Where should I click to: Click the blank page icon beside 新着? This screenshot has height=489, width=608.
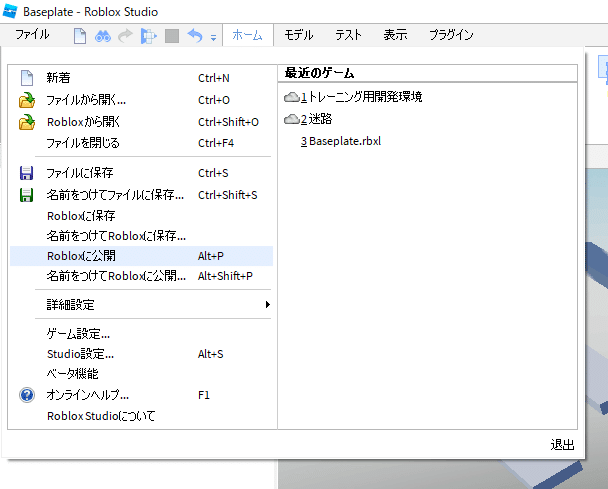pos(27,78)
